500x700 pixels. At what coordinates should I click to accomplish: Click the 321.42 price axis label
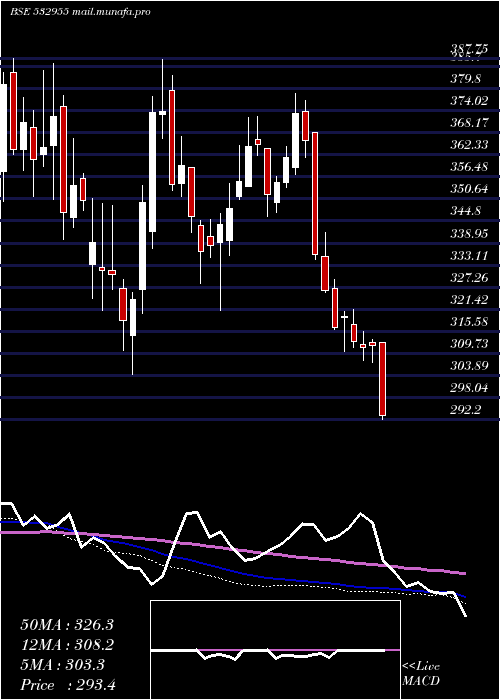tap(469, 300)
